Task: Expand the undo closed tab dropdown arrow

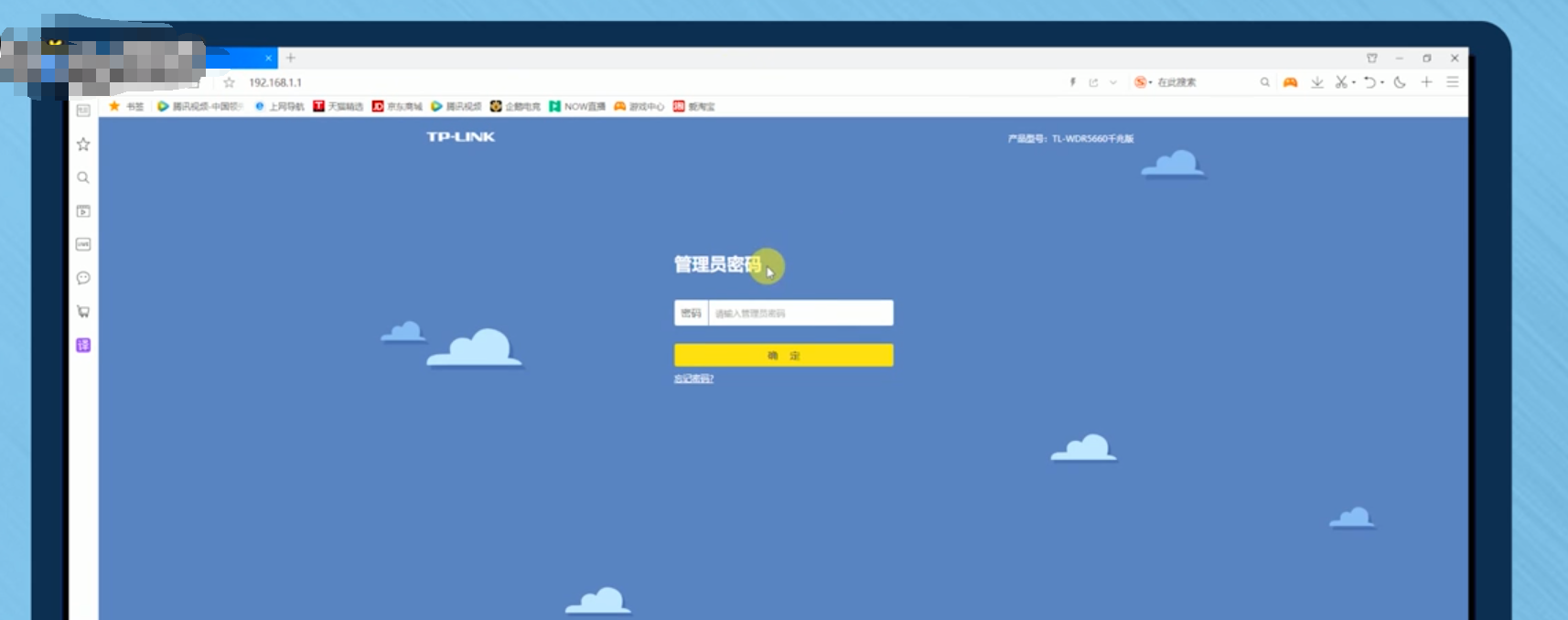Action: click(x=1382, y=82)
